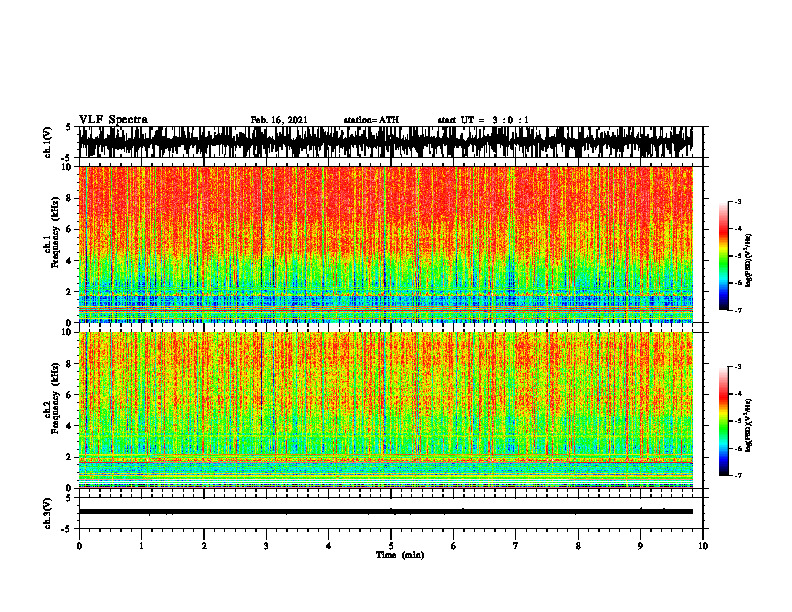
Task: Click the "6" minute tick label
Action: click(x=454, y=546)
